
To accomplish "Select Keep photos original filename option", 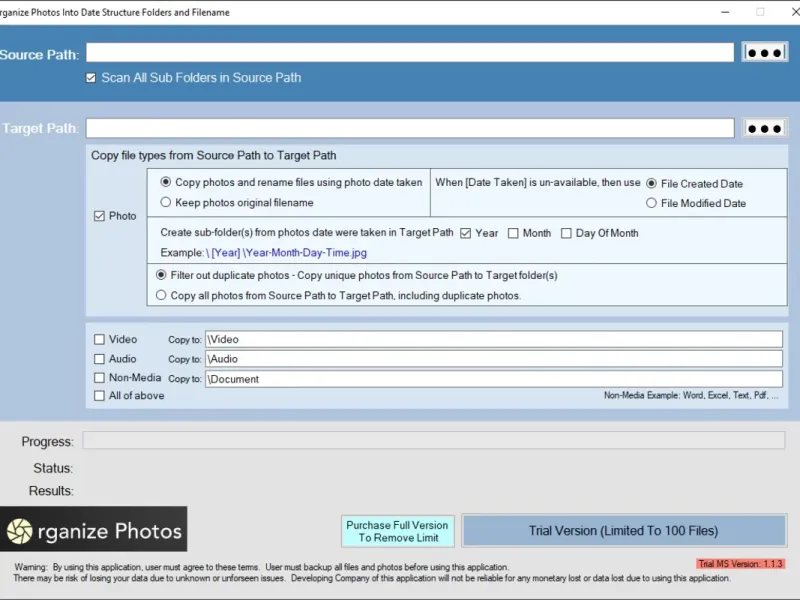I will click(165, 203).
